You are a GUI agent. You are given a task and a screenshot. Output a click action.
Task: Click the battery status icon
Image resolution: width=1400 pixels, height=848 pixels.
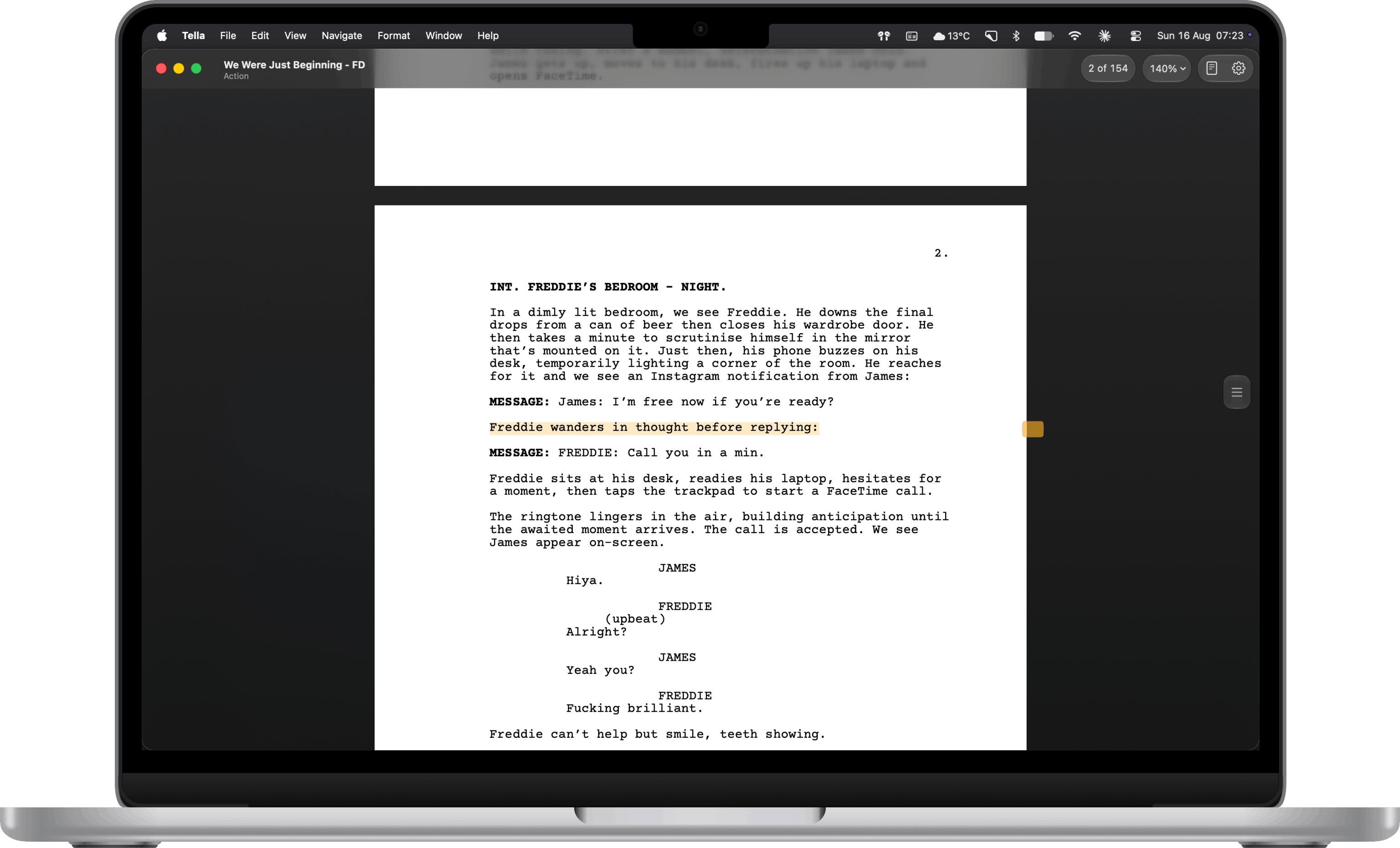pos(1043,36)
